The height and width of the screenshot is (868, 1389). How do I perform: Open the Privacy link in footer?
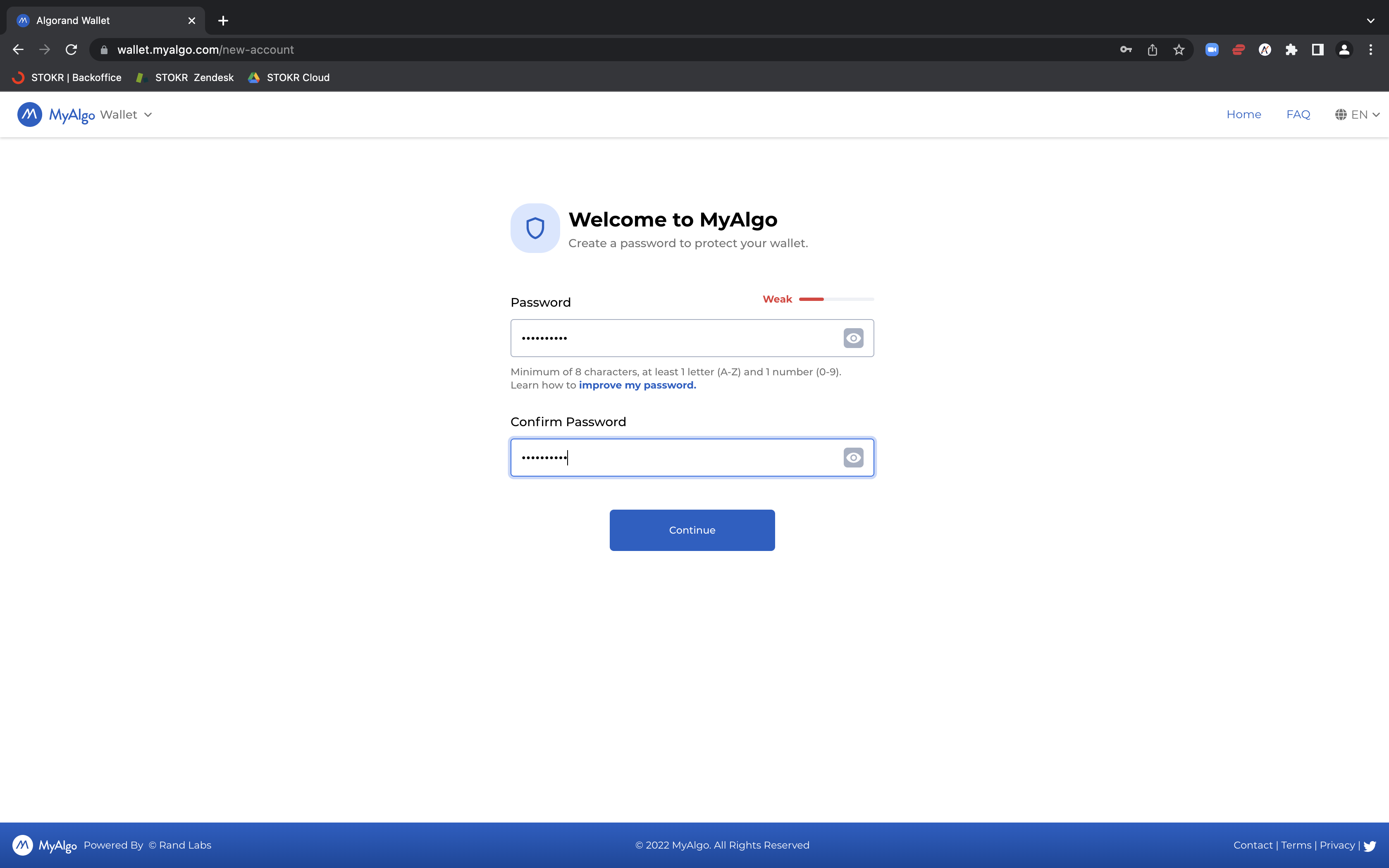(1337, 845)
